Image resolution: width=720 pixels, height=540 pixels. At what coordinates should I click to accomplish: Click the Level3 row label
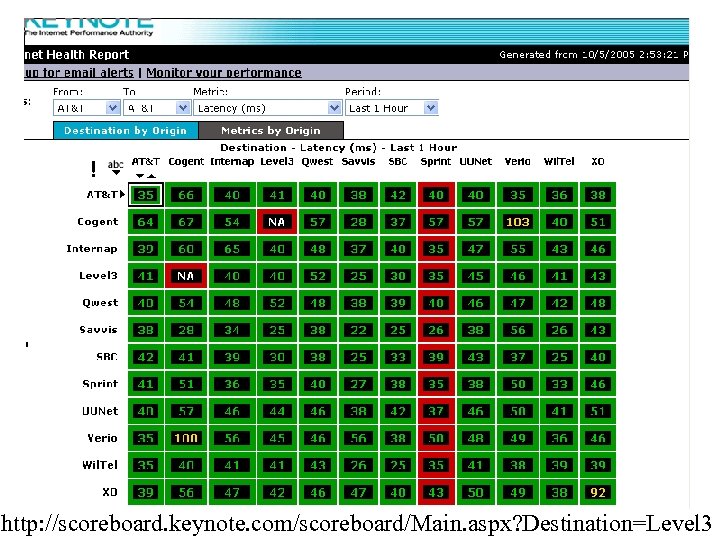[98, 276]
